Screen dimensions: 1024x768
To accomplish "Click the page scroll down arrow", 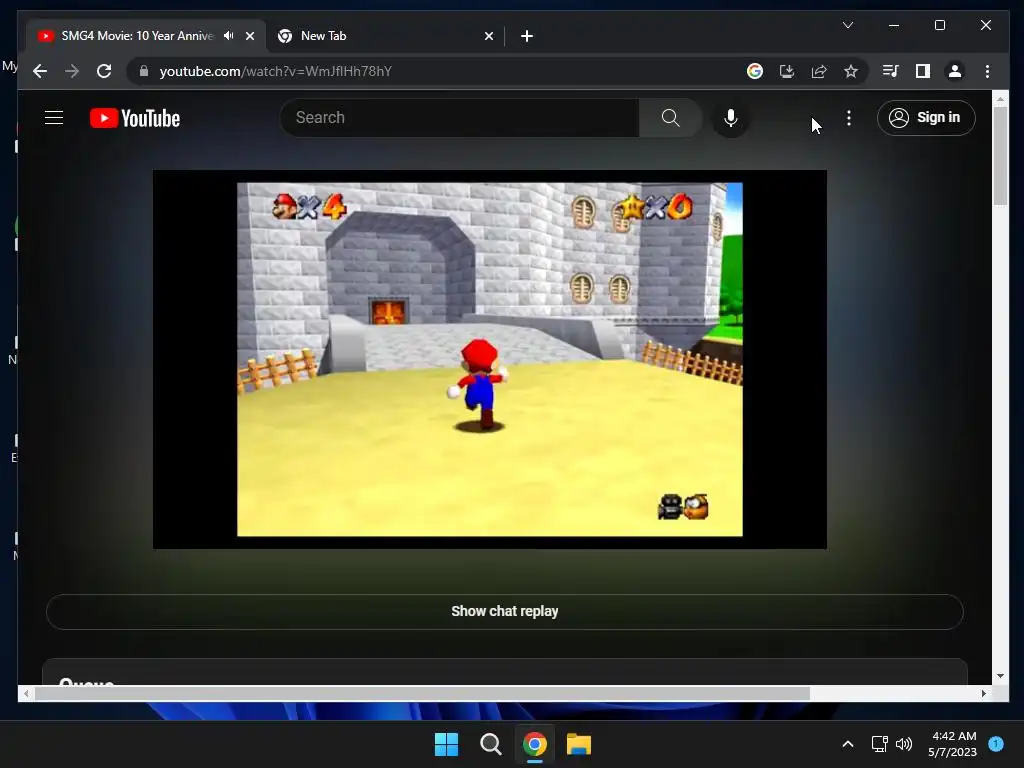I will pos(1000,676).
